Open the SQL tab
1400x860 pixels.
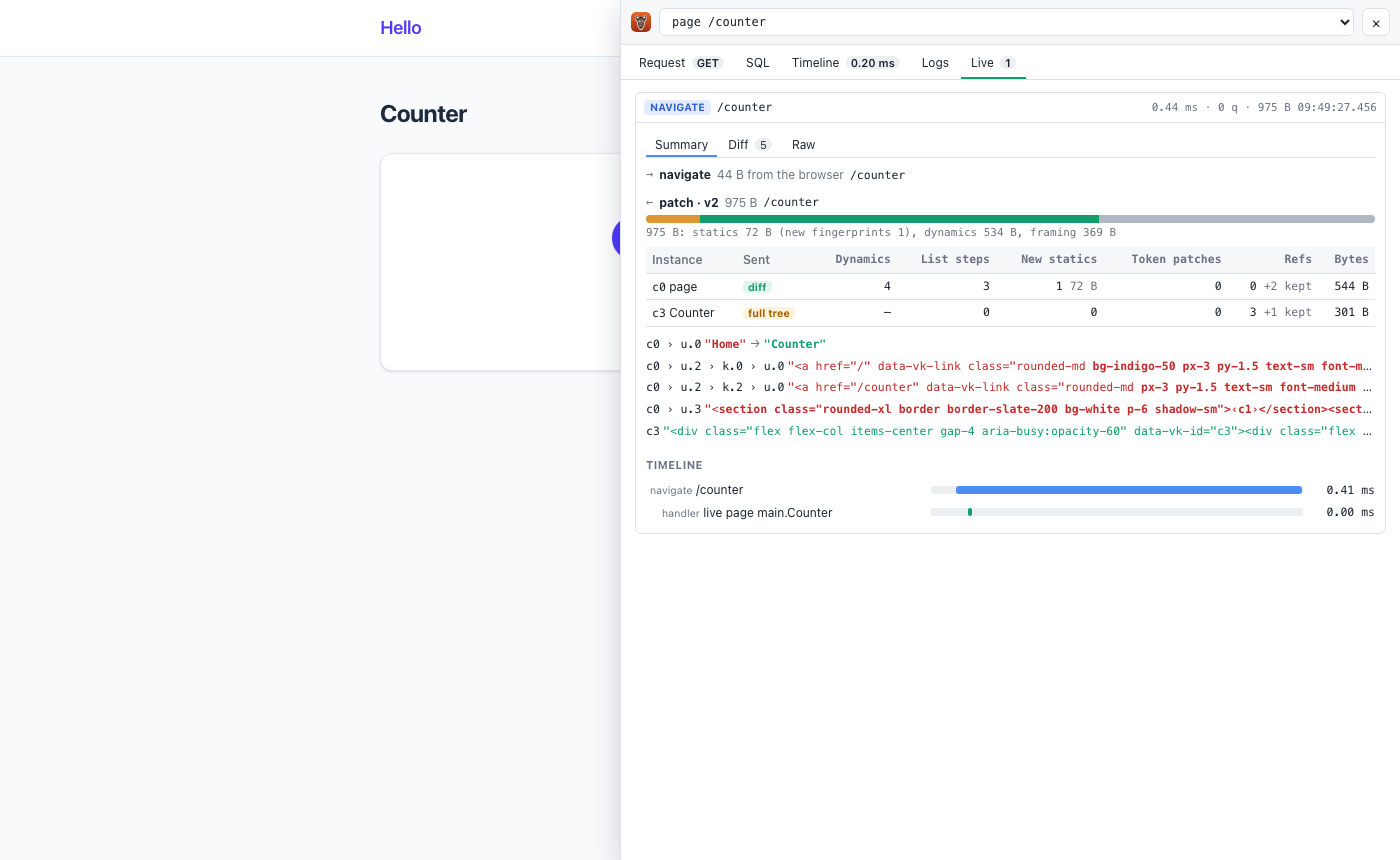coord(758,62)
